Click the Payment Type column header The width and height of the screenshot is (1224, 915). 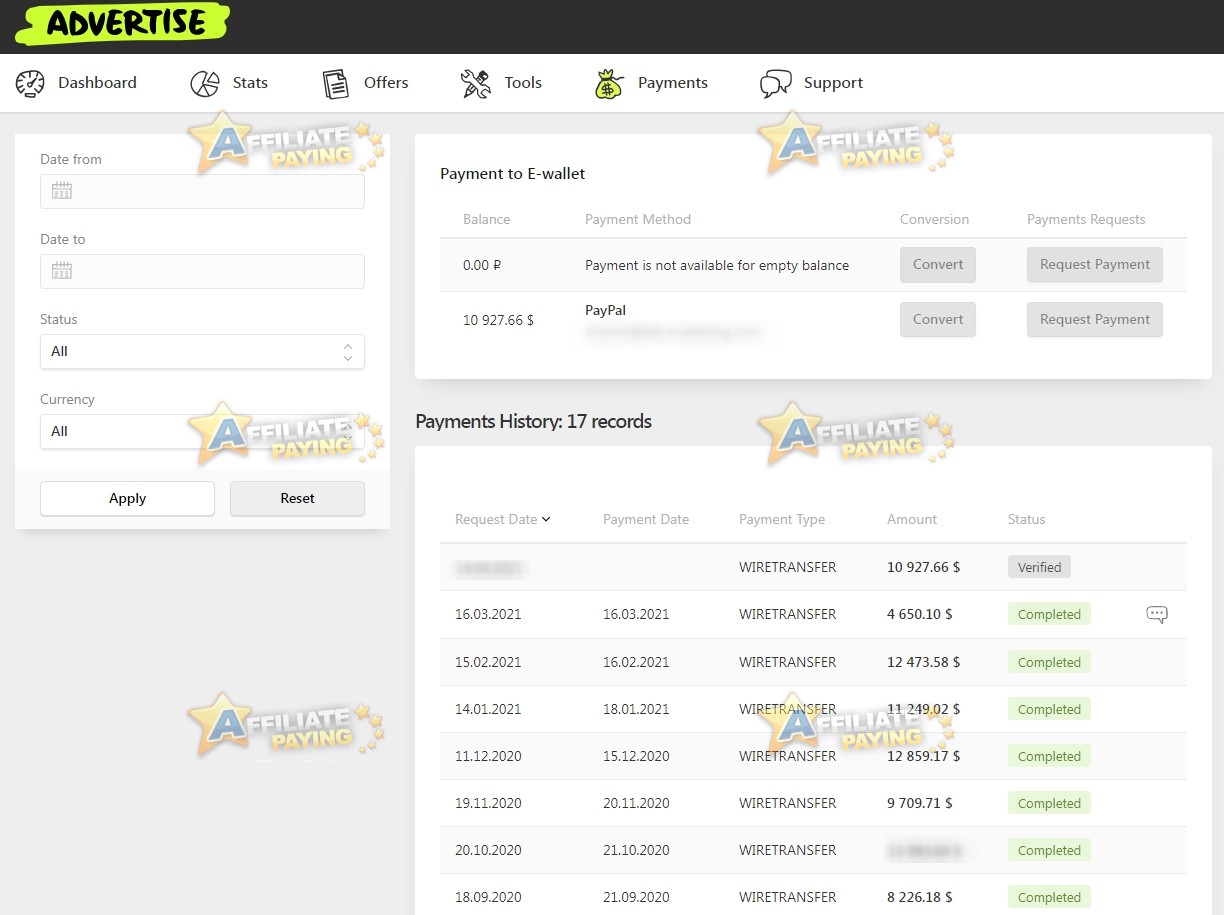[782, 520]
